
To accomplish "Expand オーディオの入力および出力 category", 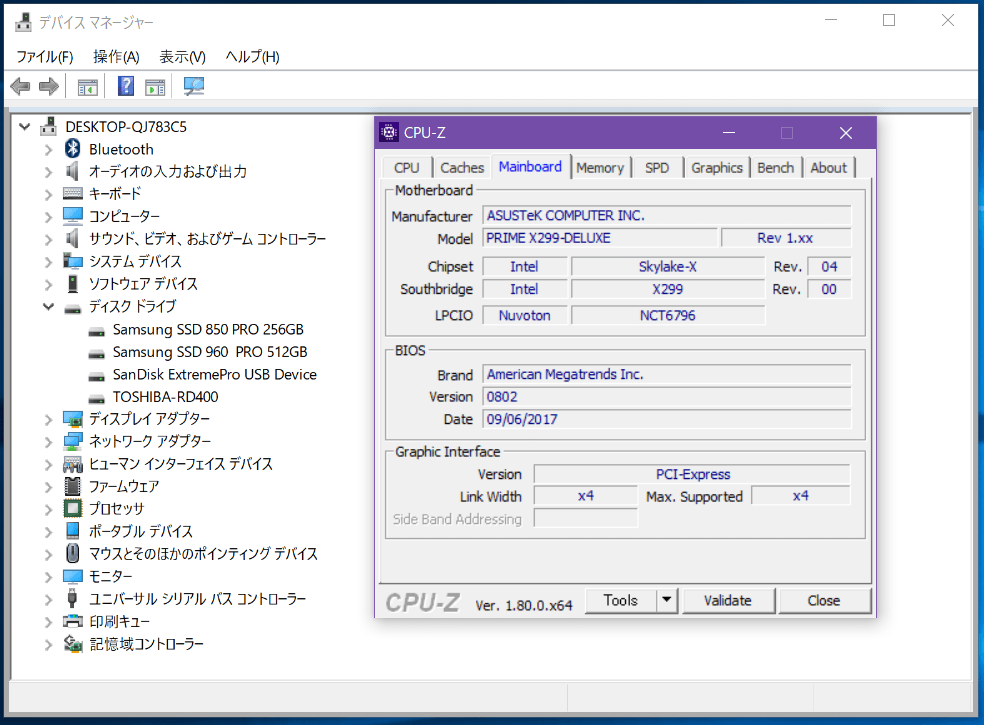I will [x=48, y=172].
